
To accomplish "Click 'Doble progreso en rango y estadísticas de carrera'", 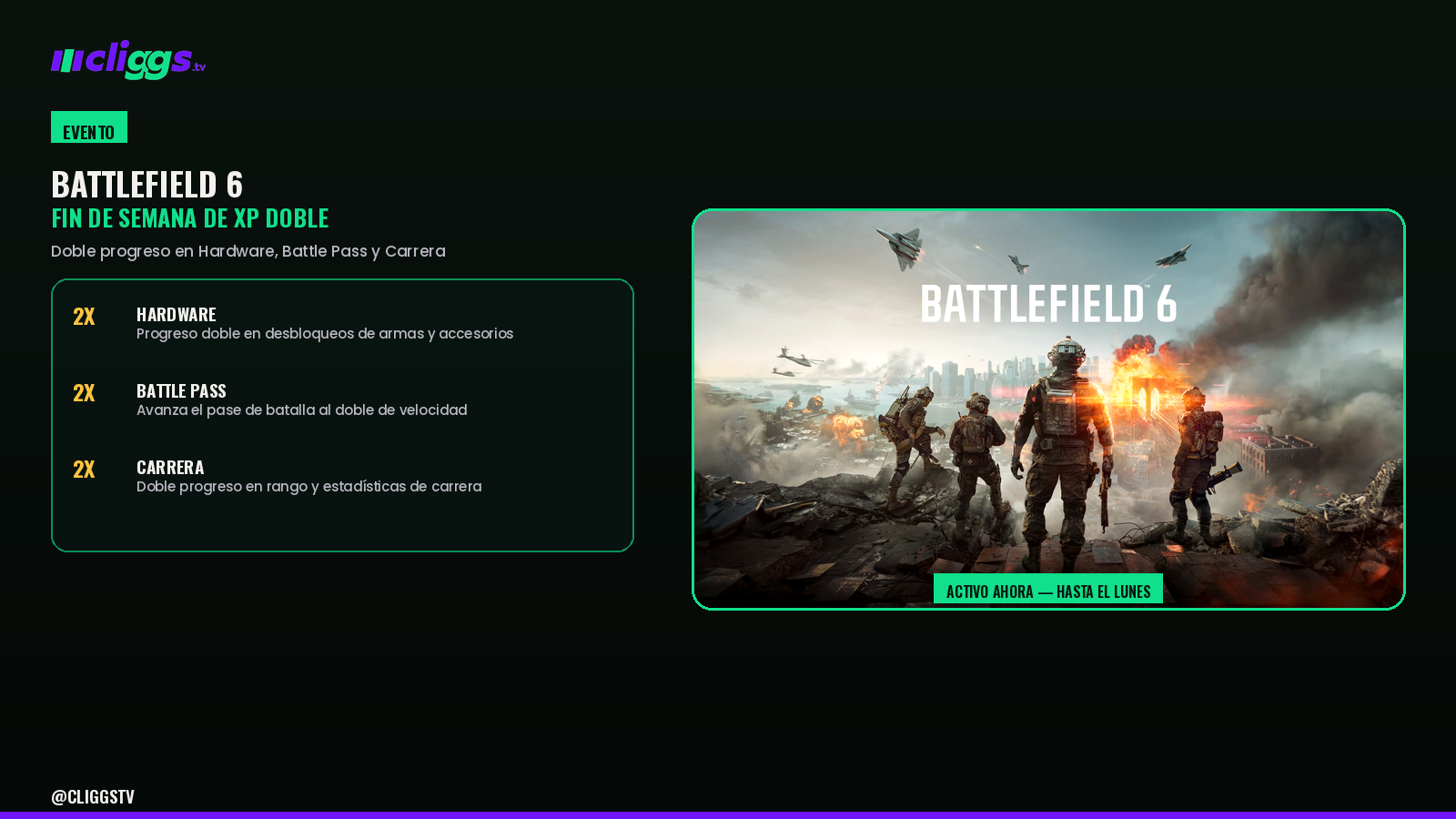I will pos(309,487).
